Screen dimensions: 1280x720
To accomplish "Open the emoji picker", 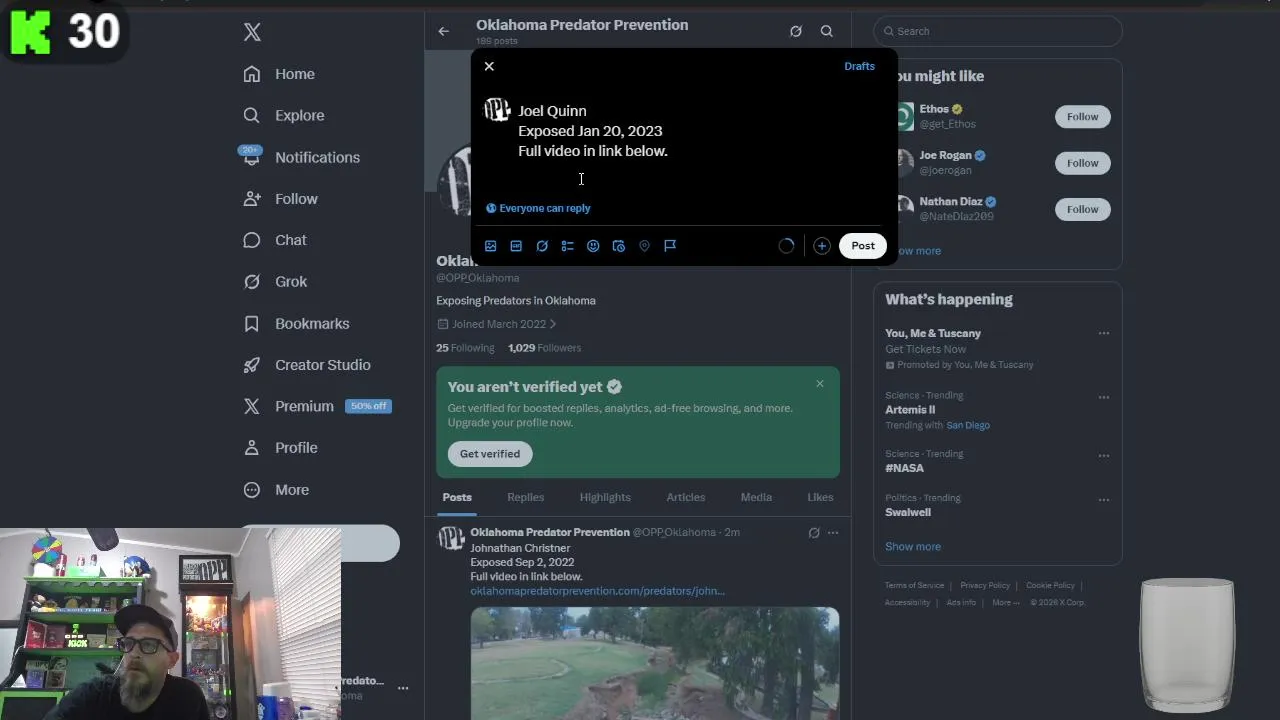I will 593,246.
